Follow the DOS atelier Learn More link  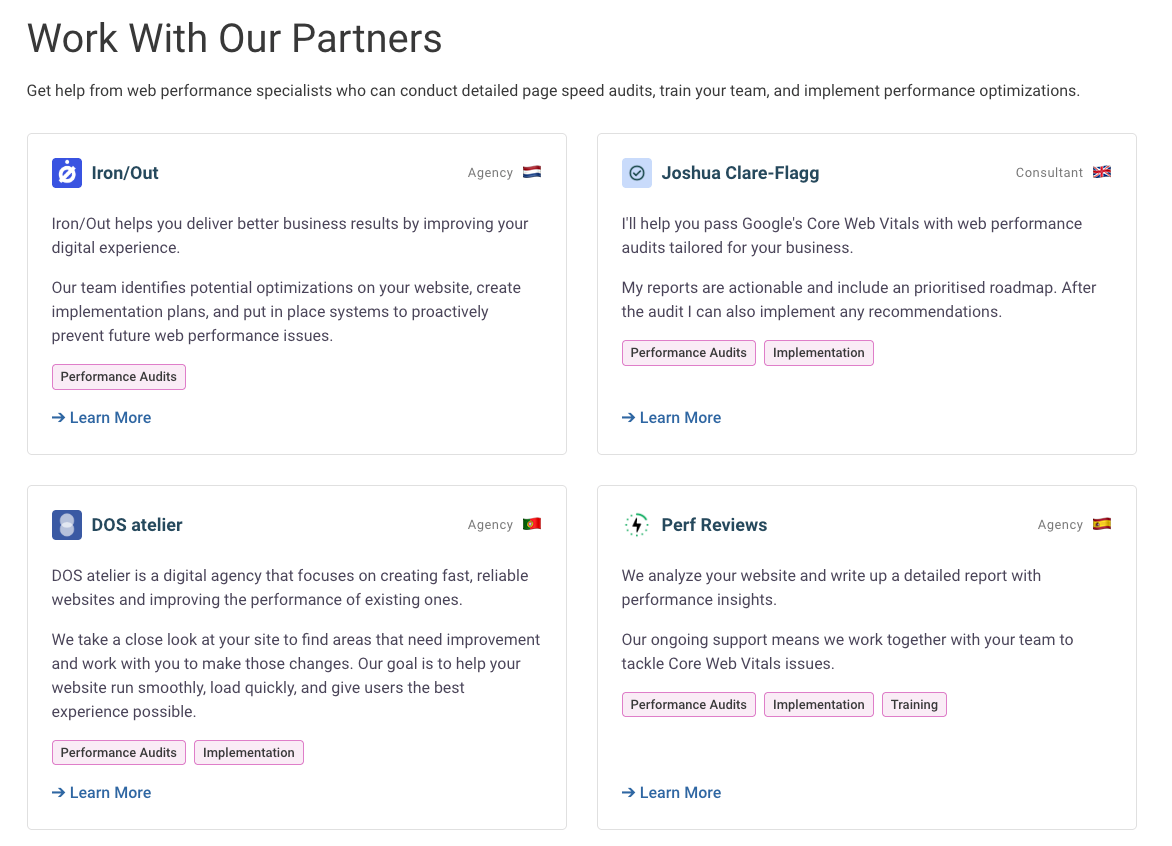pos(102,793)
